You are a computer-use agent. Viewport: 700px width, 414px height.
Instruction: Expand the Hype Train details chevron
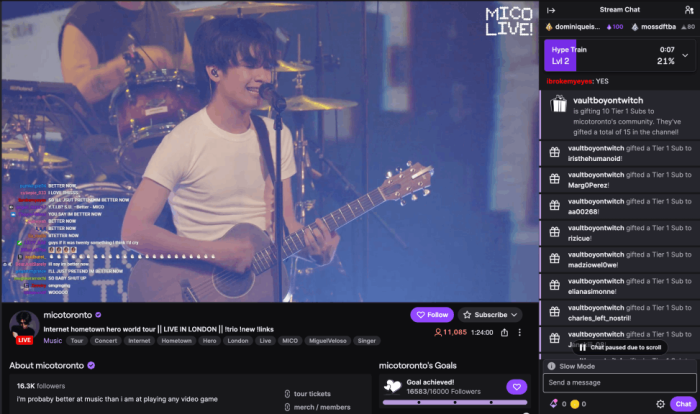685,55
